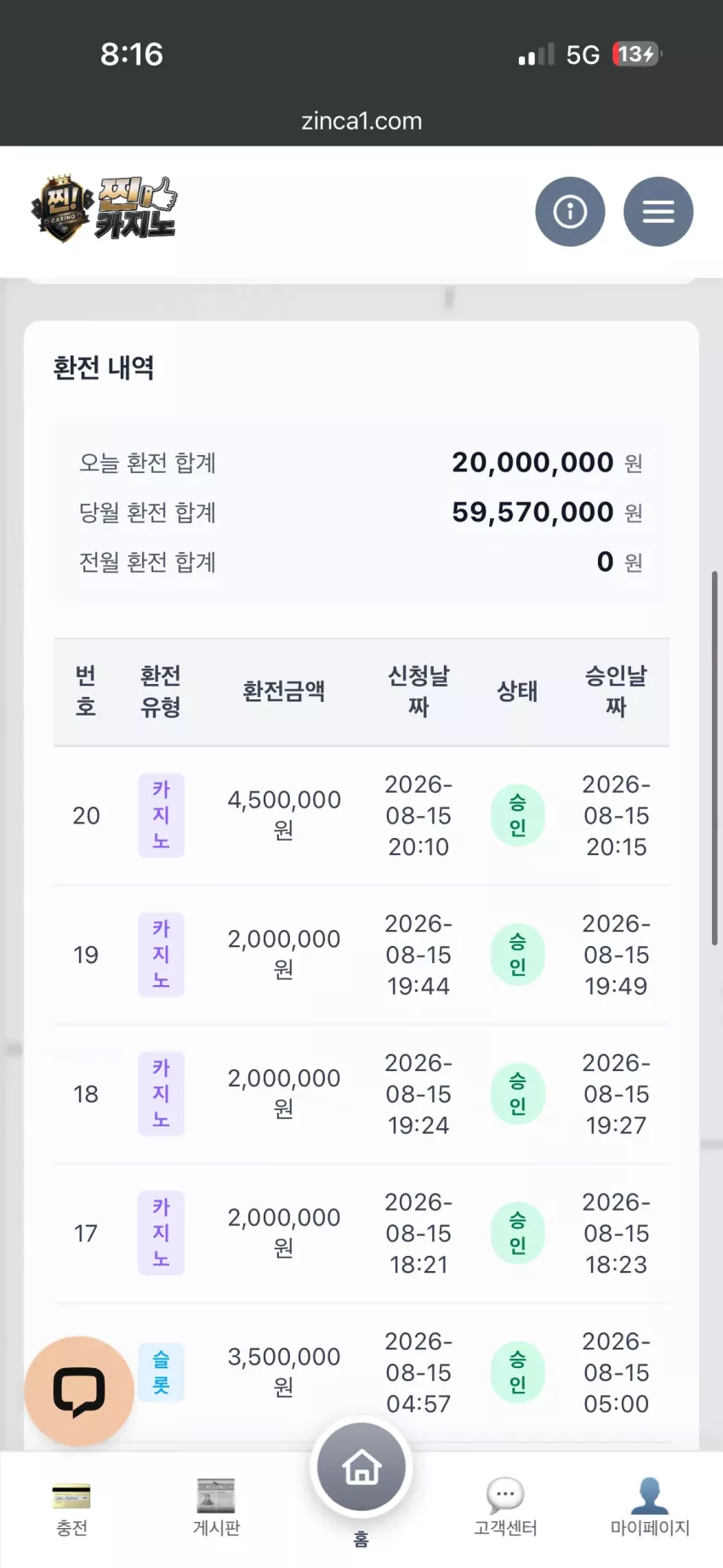Select the 슬롯 tag in bottom row

click(x=161, y=1372)
